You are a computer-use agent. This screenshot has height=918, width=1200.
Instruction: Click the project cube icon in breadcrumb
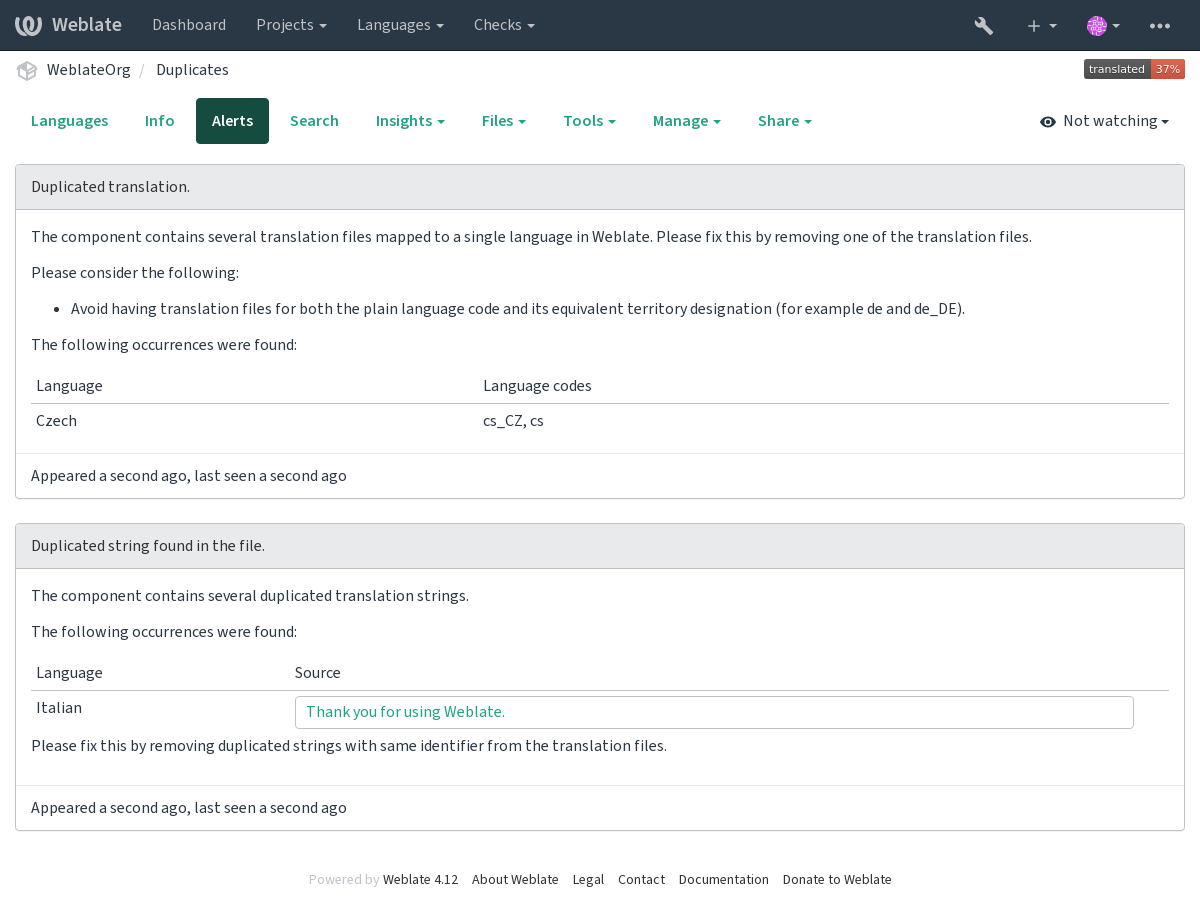(x=27, y=70)
